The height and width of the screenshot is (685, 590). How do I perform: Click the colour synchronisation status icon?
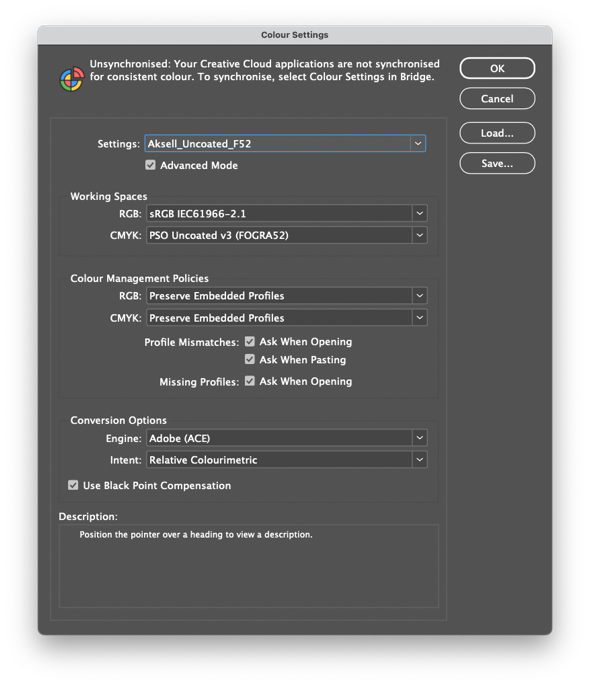tap(72, 79)
